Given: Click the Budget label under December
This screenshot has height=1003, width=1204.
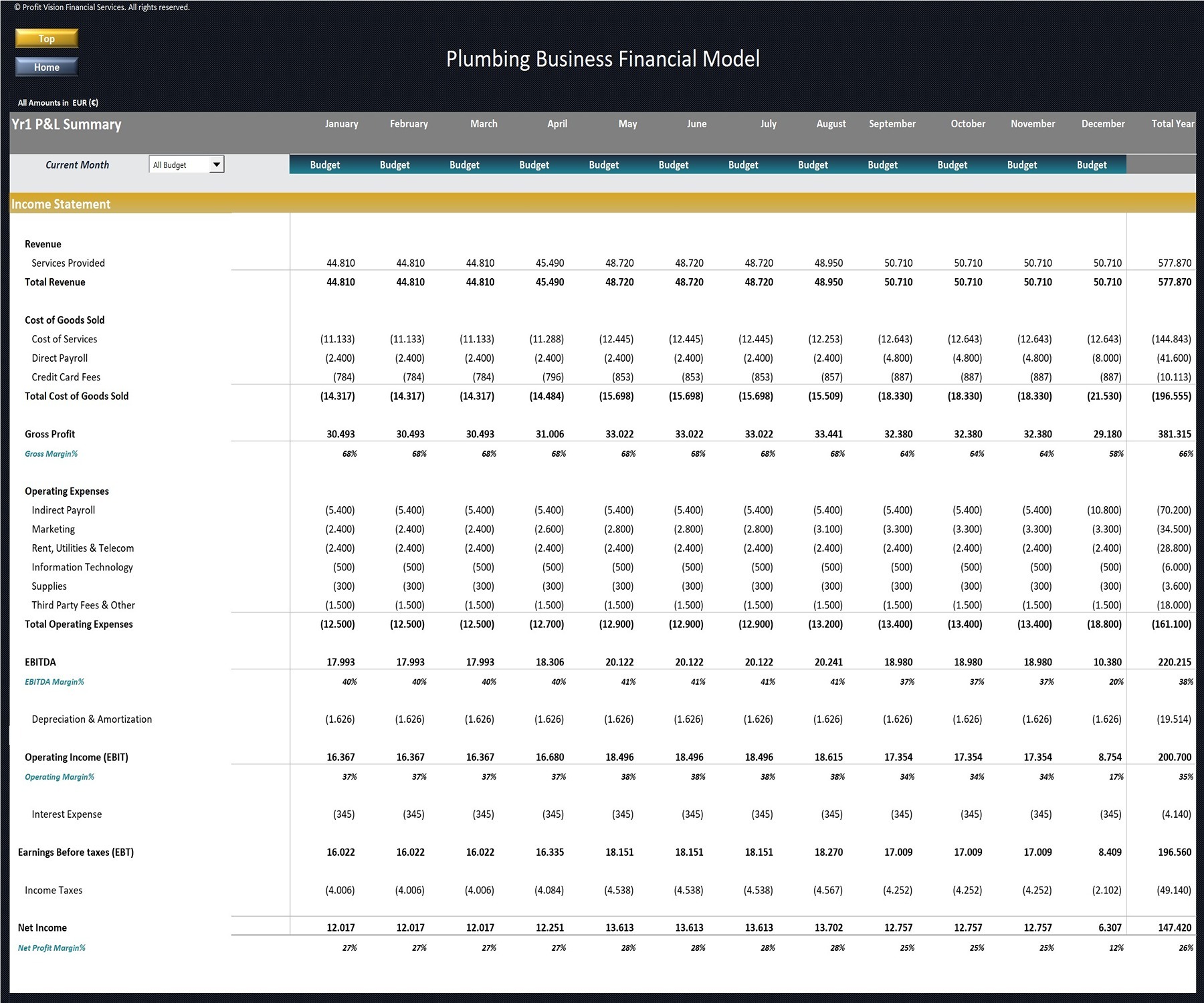Looking at the screenshot, I should [1092, 164].
